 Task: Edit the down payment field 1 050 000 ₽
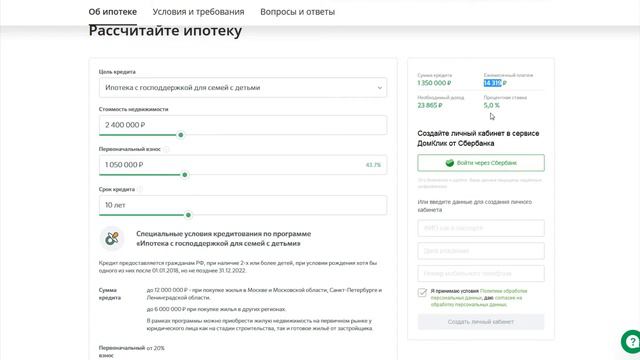(x=243, y=165)
